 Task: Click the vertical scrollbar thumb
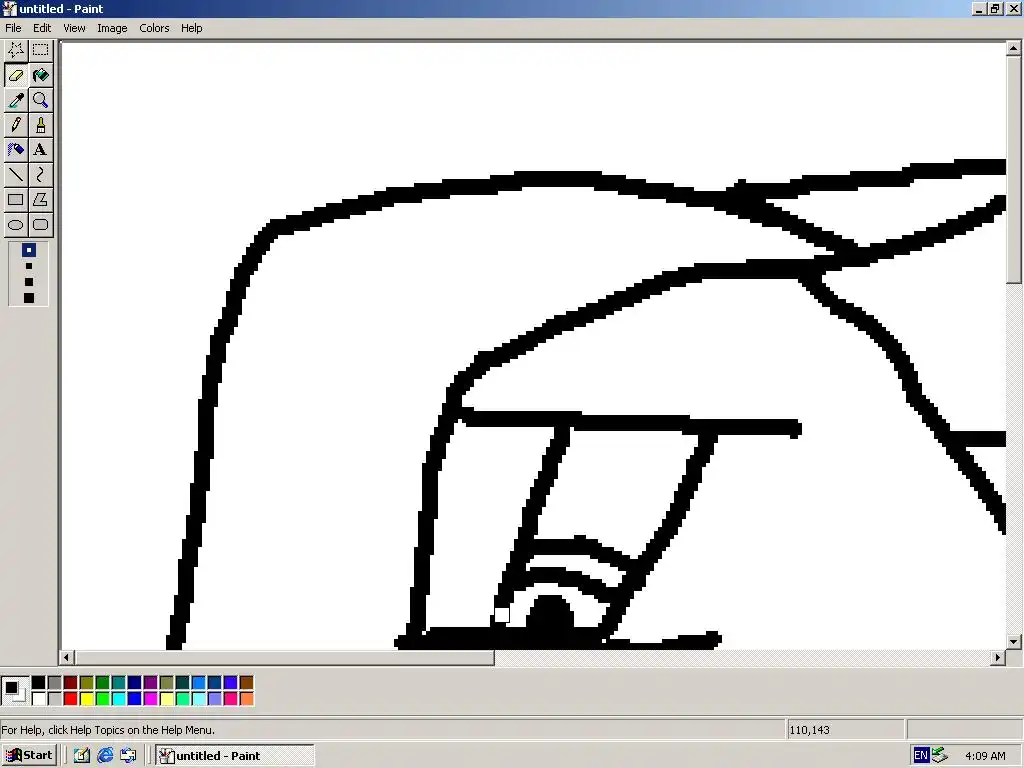coord(1013,170)
